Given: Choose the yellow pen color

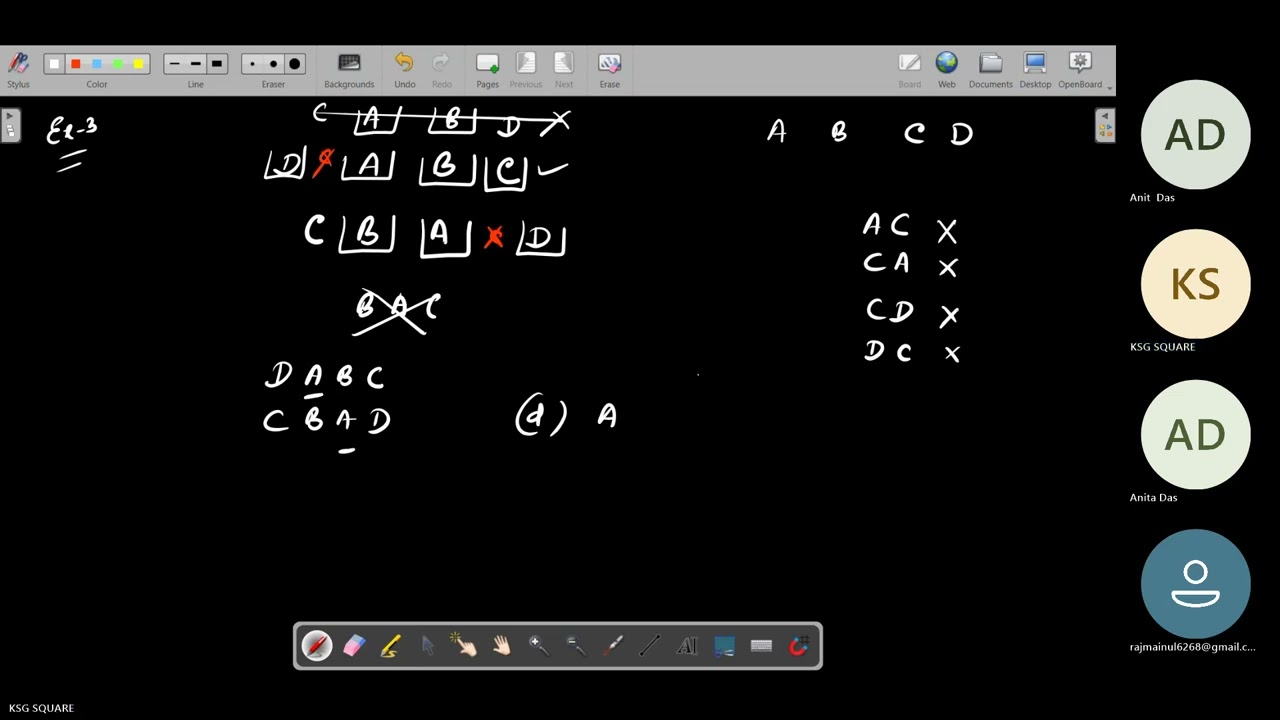Looking at the screenshot, I should 138,64.
